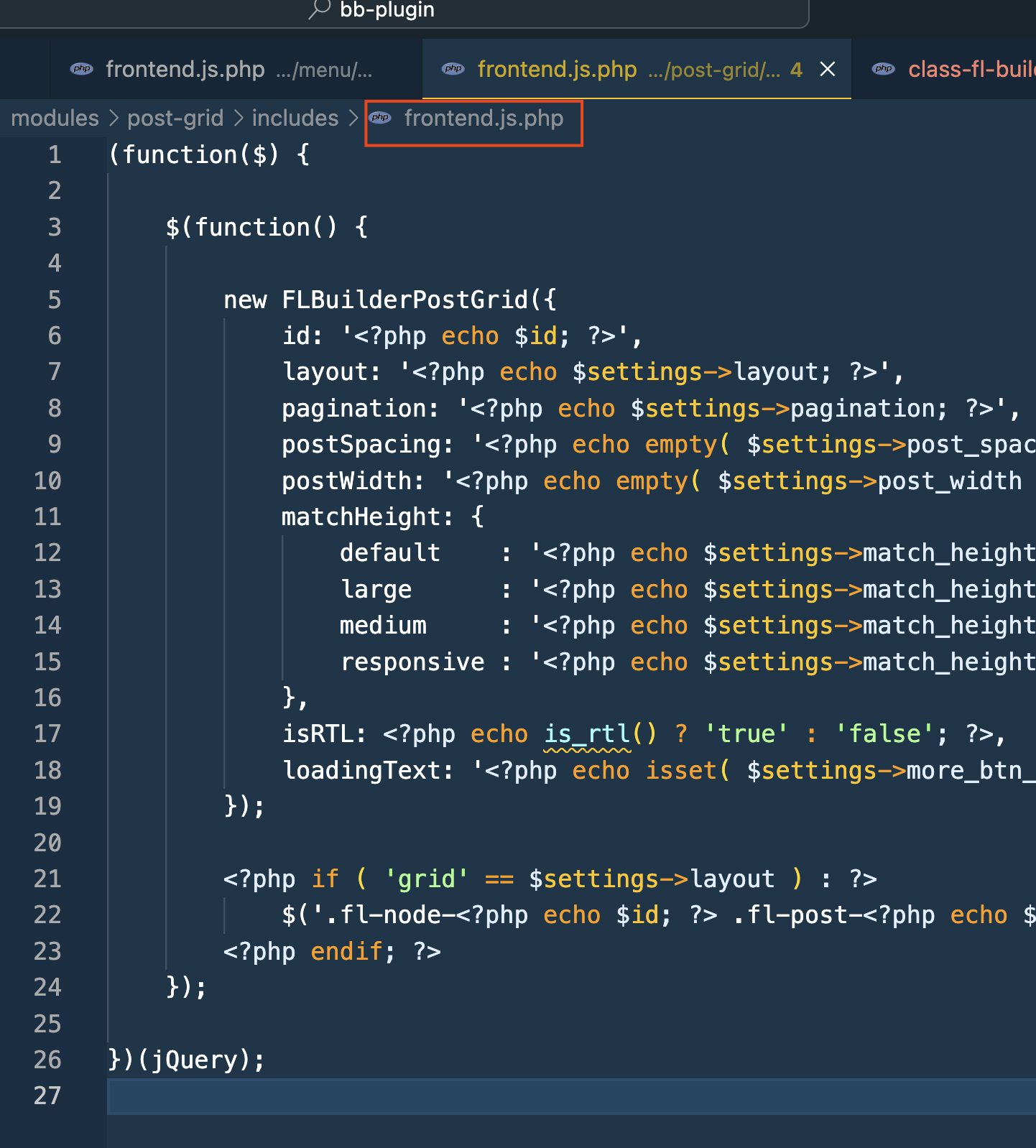Expand the includes breadcrumb segment
This screenshot has width=1036, height=1148.
point(295,118)
